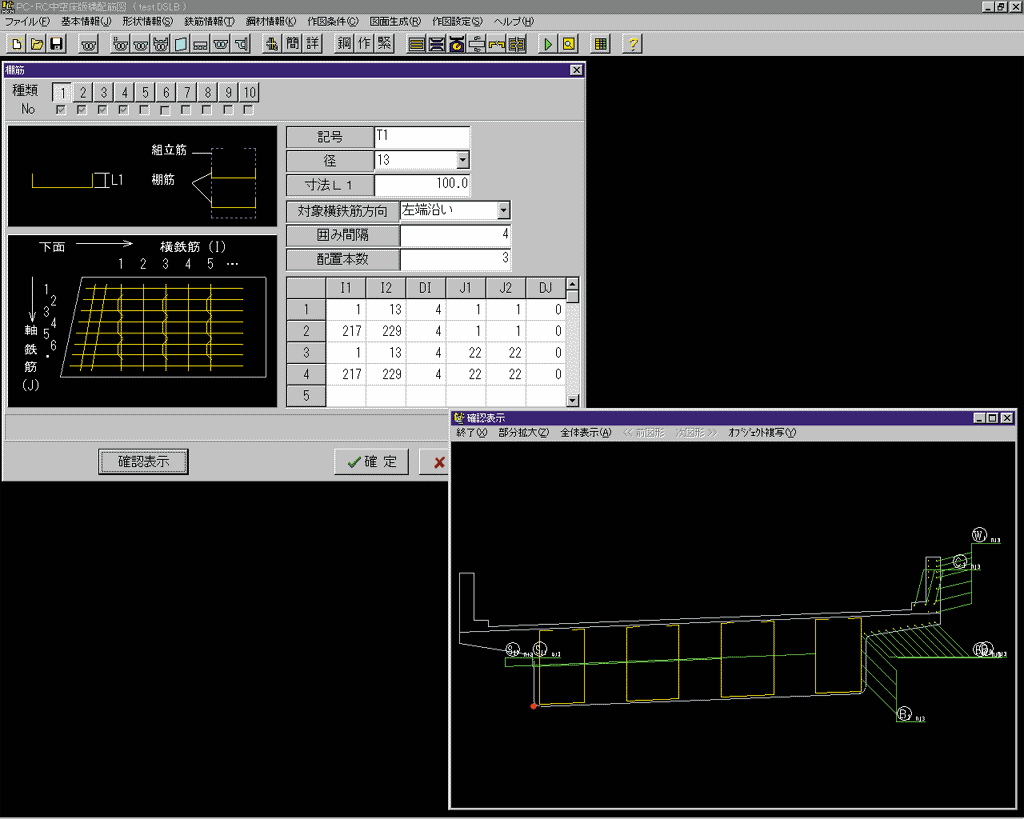Open 全体表示 in the confirmation window menu
The height and width of the screenshot is (819, 1024).
[x=585, y=433]
